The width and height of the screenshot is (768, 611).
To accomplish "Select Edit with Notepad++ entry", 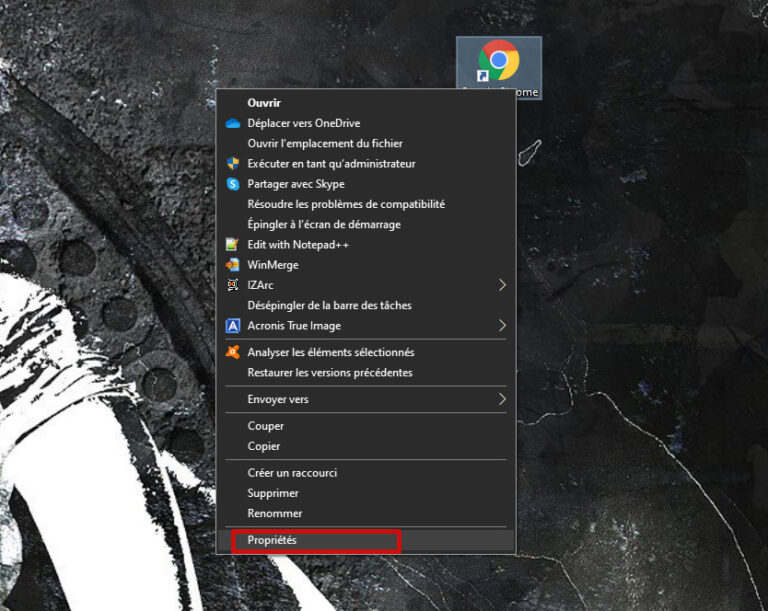I will tap(366, 244).
